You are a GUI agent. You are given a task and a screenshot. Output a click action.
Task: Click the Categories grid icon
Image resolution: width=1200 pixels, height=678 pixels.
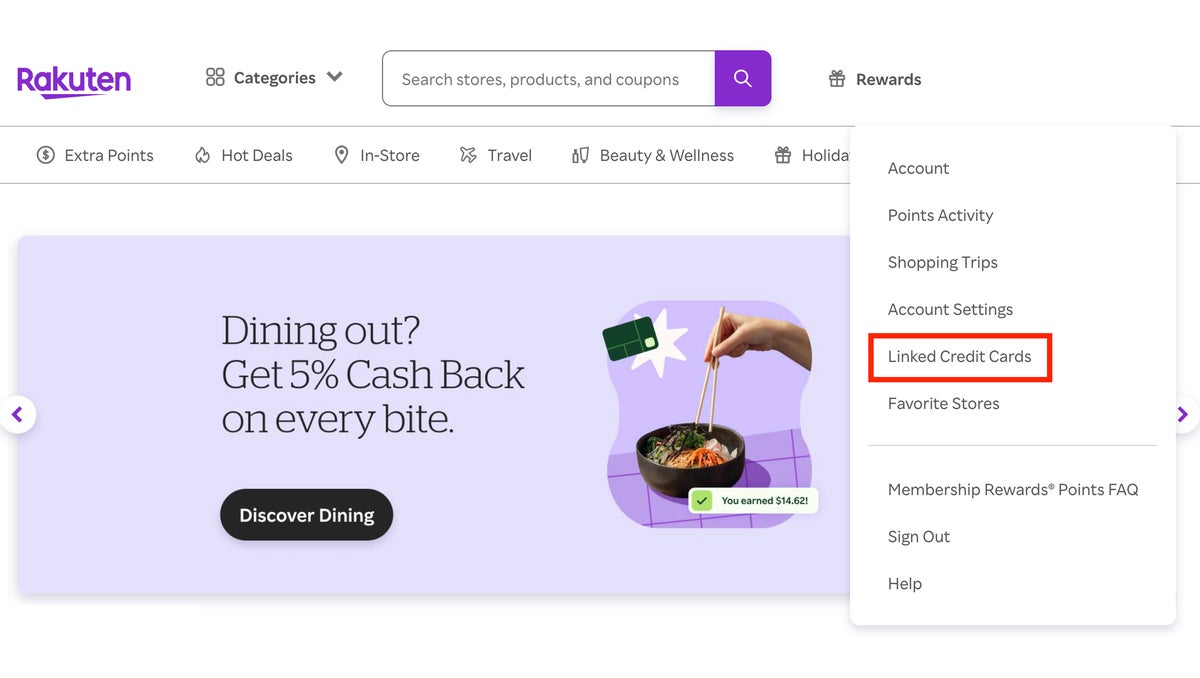click(214, 76)
